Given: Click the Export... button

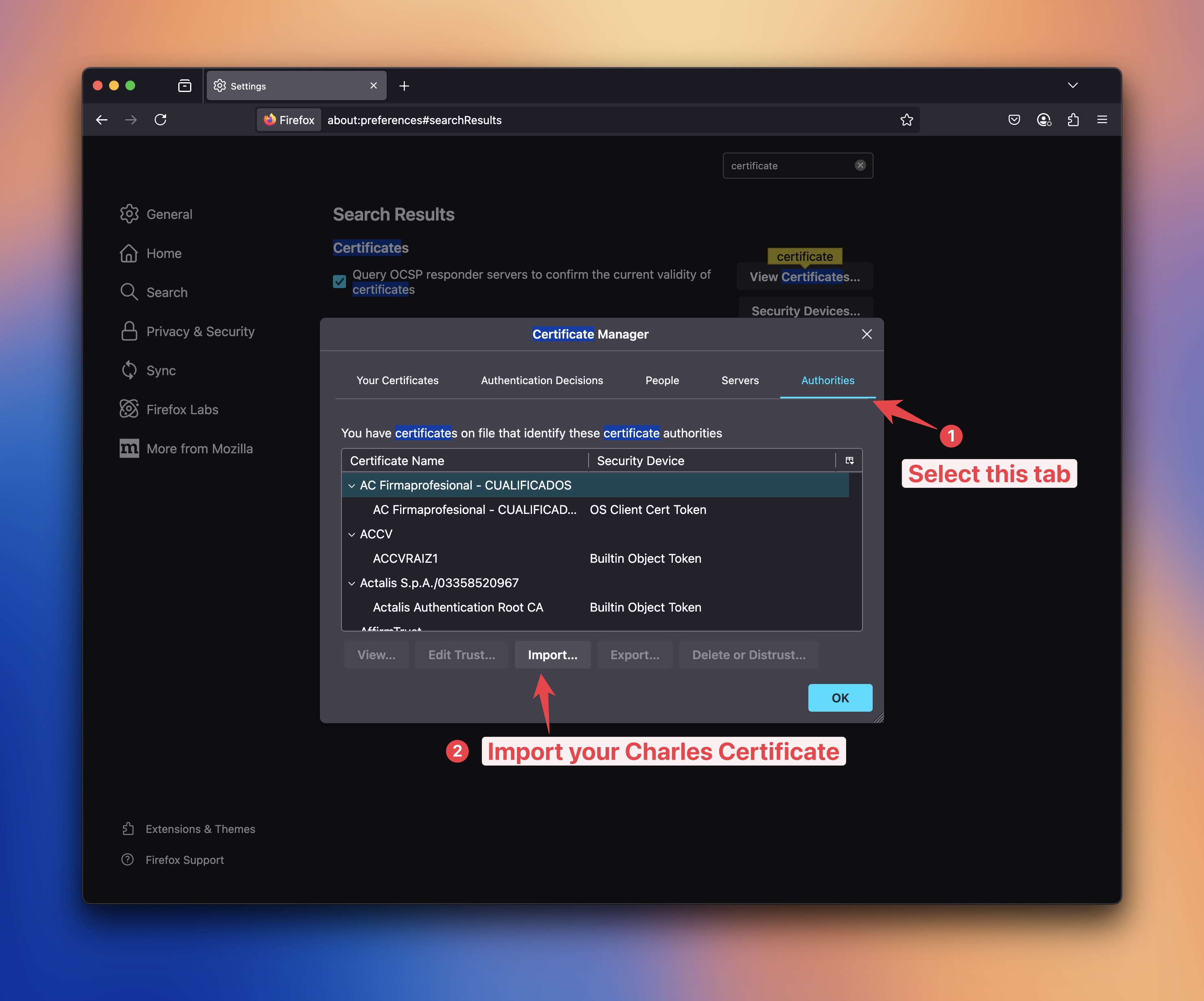Looking at the screenshot, I should click(635, 655).
